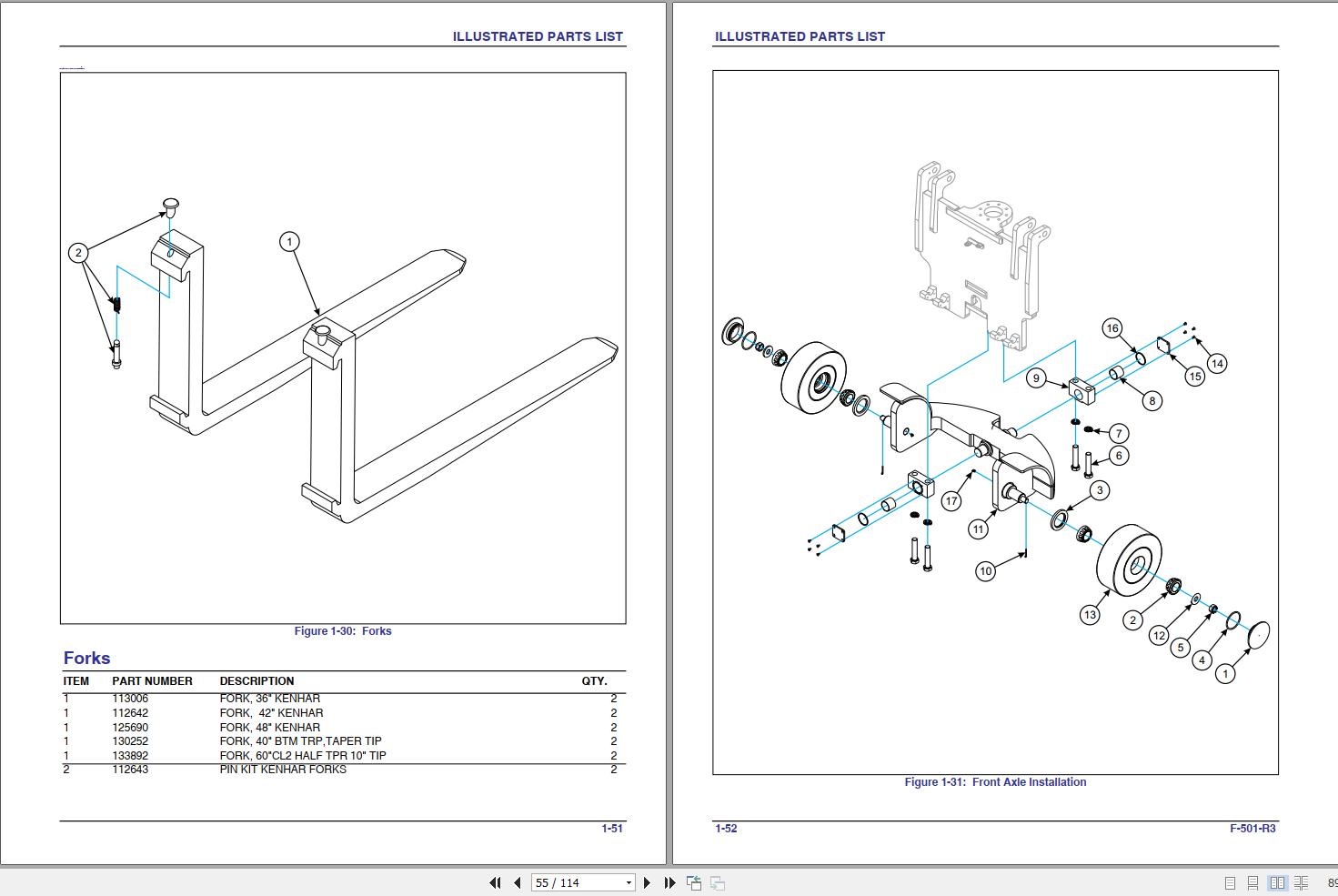Click the ITEM column header
Screen dimensions: 1338x896
coord(76,681)
